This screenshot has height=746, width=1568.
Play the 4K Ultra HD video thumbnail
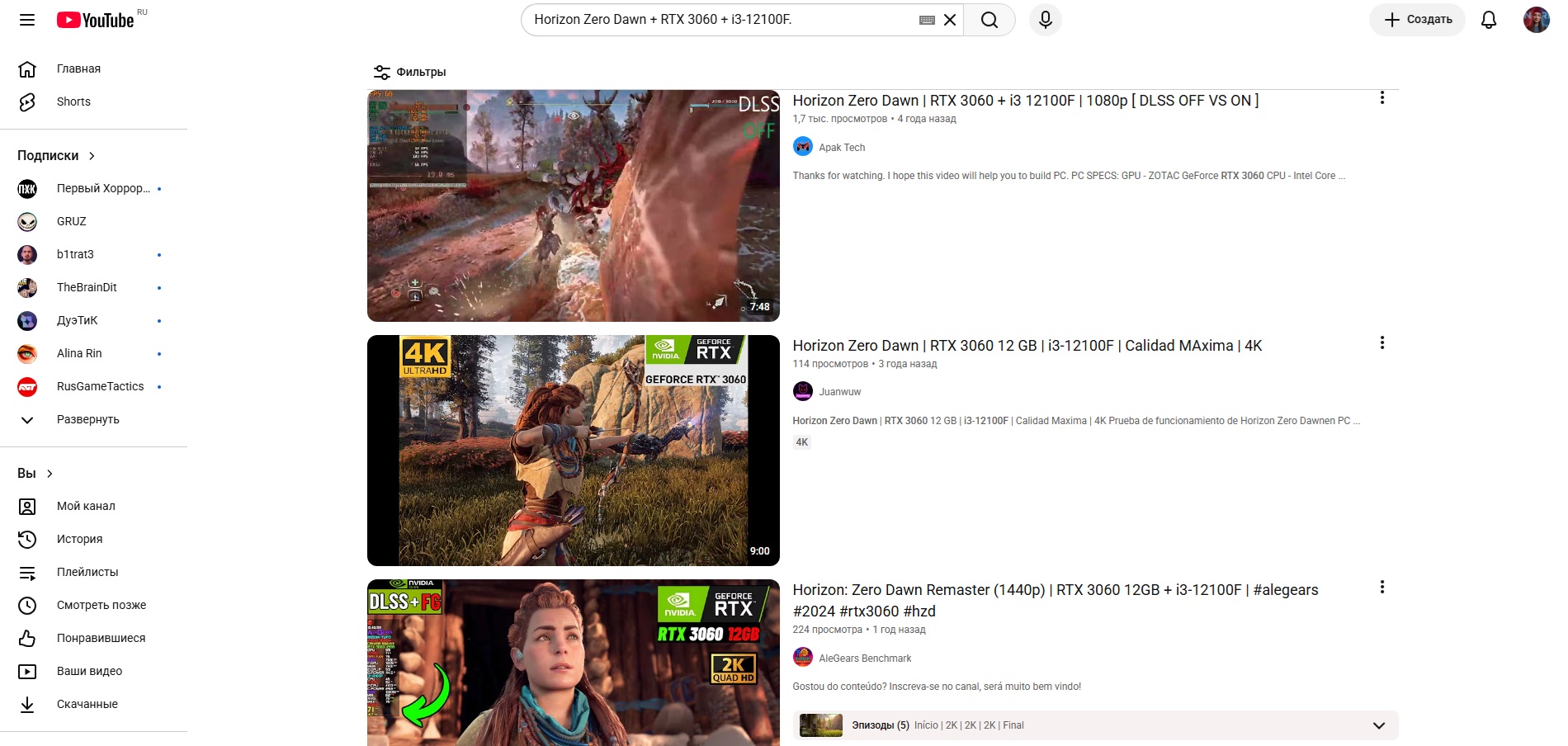pyautogui.click(x=574, y=451)
